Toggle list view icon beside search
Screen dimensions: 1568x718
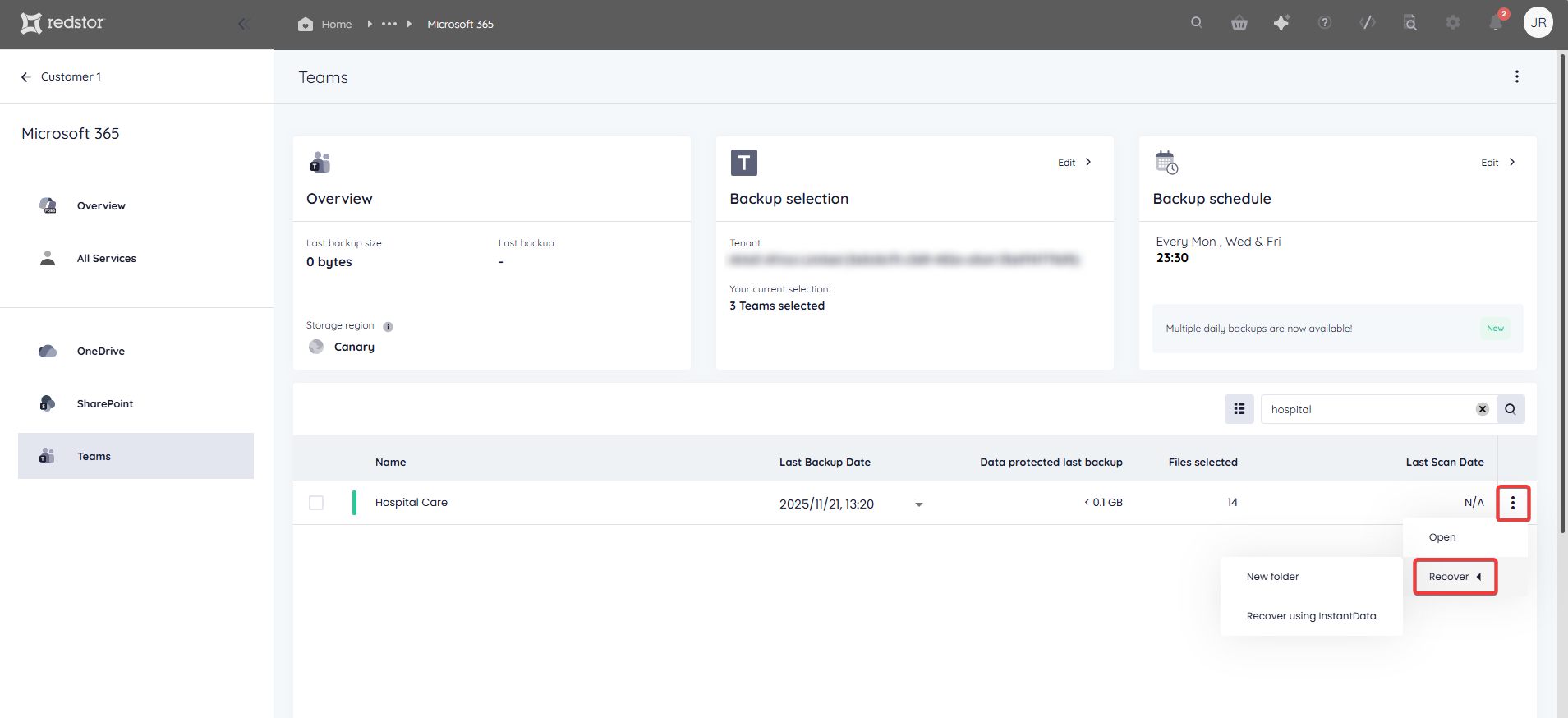point(1239,409)
